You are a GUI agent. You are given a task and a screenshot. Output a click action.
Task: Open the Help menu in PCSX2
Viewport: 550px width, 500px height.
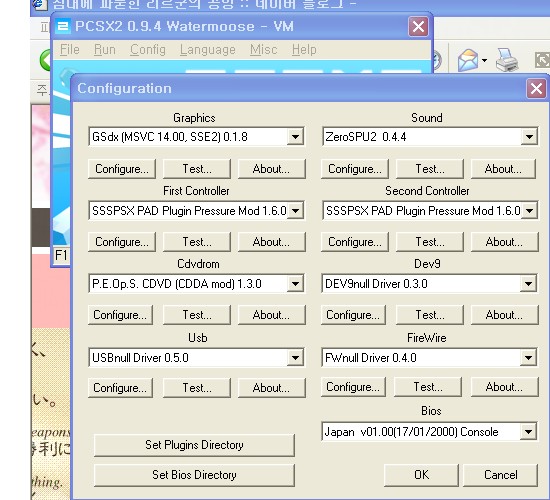click(304, 49)
